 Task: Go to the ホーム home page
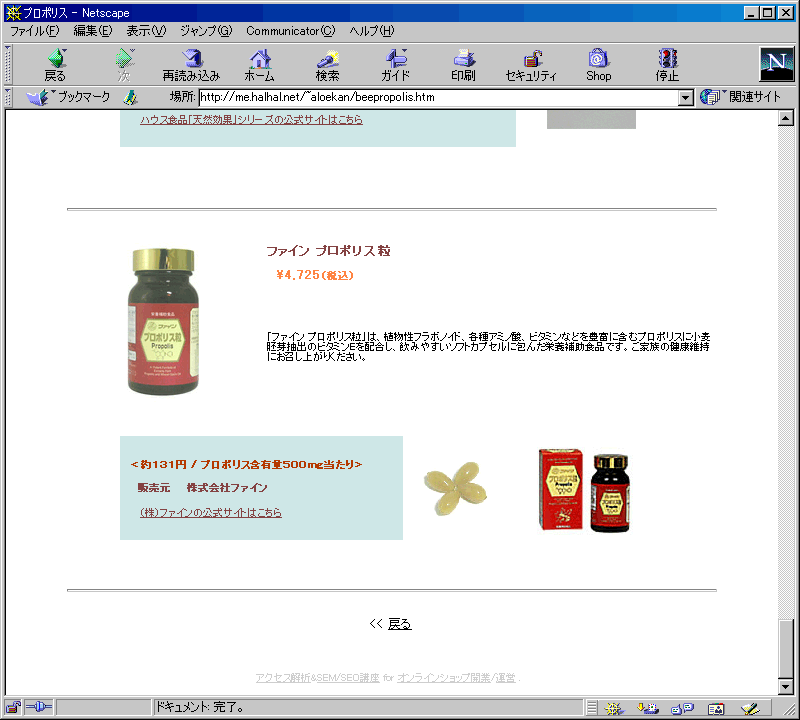tap(260, 65)
